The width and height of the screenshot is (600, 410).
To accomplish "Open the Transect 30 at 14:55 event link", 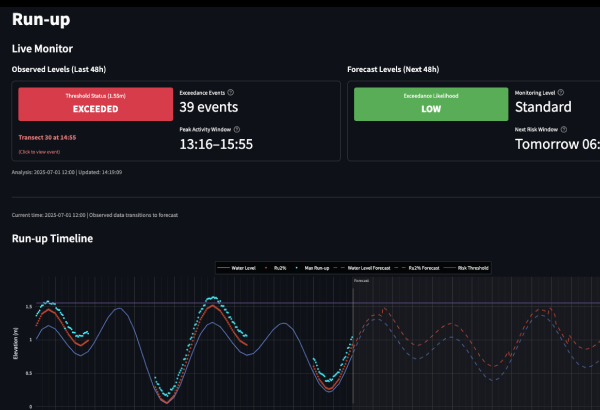I will tap(47, 137).
